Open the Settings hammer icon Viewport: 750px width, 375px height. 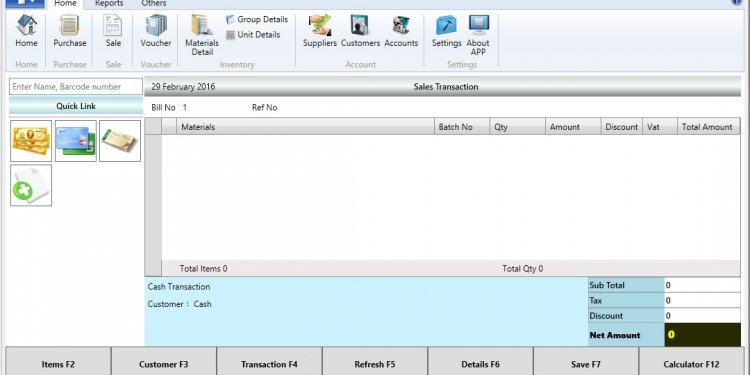446,31
